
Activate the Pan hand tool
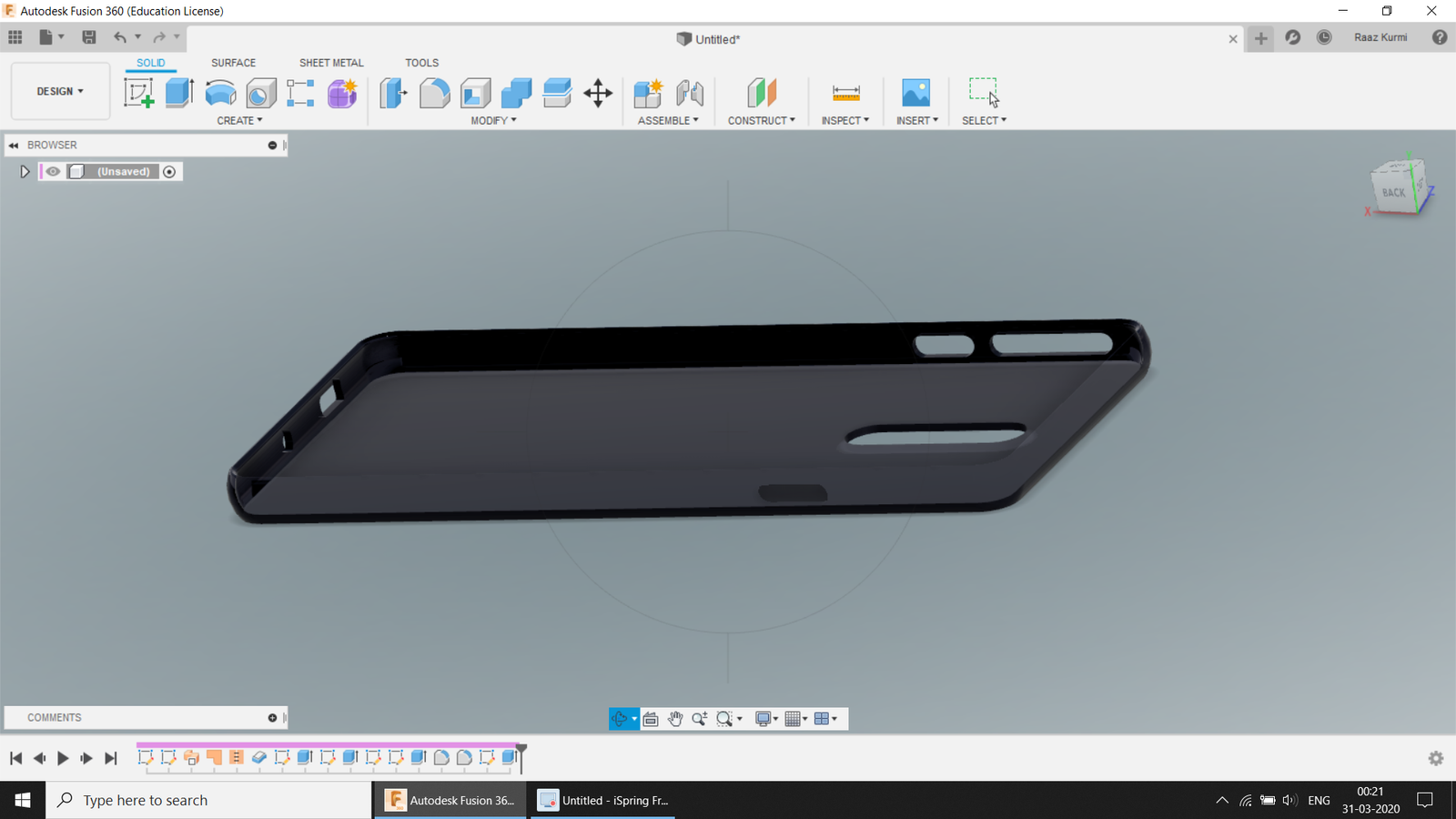675,719
